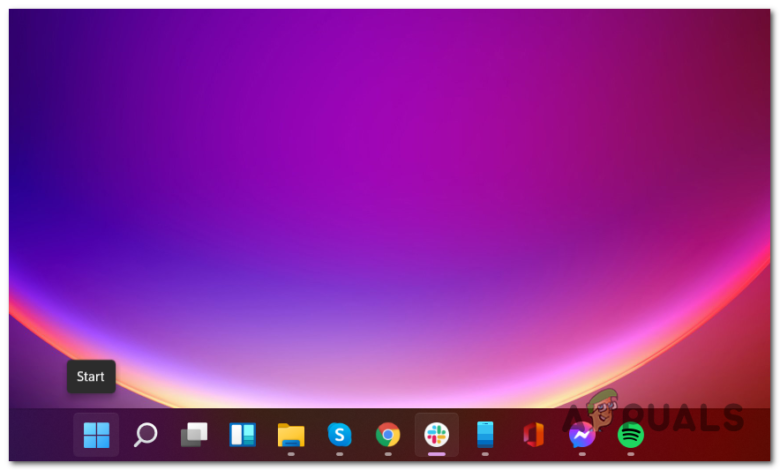Switch to Google Chrome

[388, 435]
